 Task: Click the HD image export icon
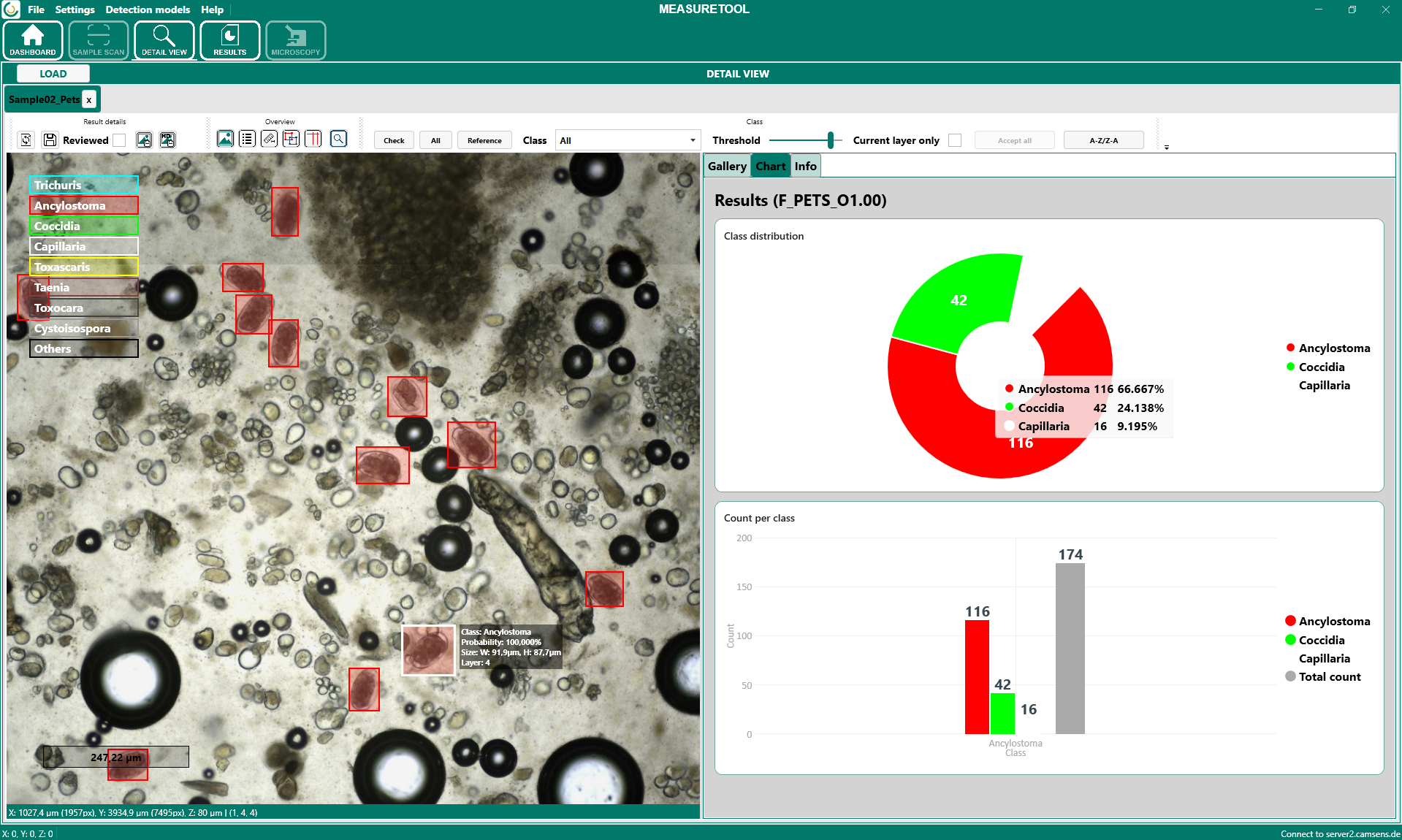pos(167,140)
